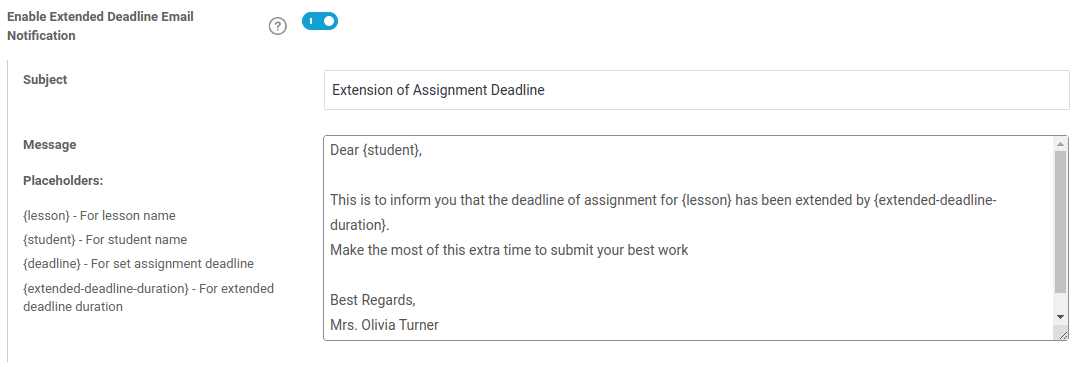Click the {extended-deadline-duration} placeholder description
Viewport: 1092px width, 367px height.
click(x=148, y=297)
